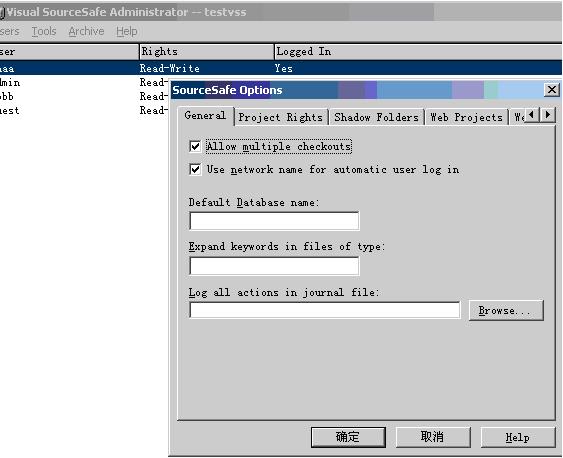Select the highlighted Read-Write user row

pyautogui.click(x=281, y=68)
